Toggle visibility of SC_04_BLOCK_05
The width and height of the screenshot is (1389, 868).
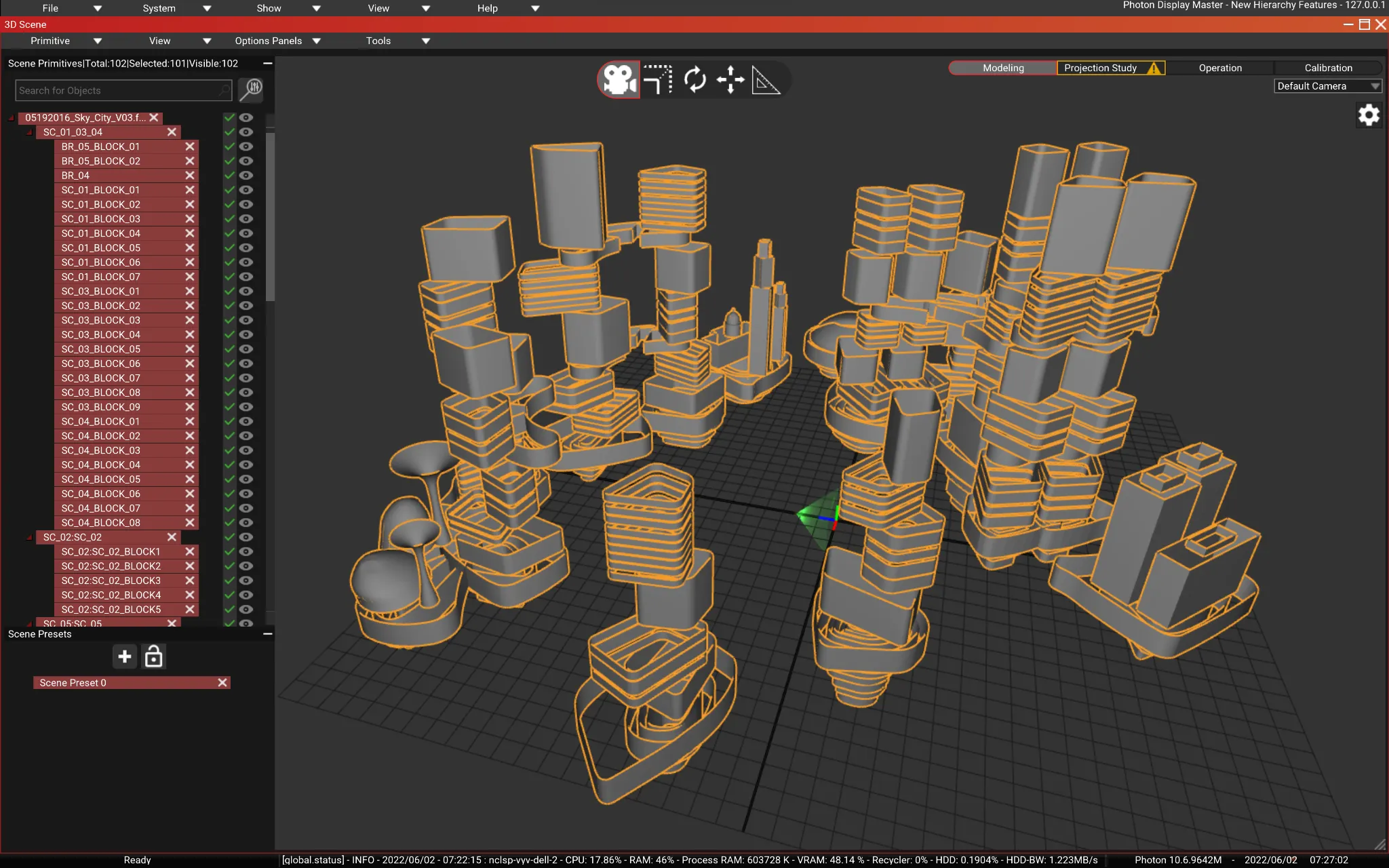(246, 479)
